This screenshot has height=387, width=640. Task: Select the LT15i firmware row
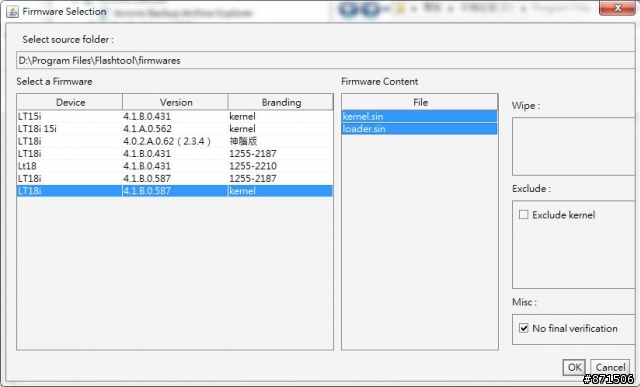coord(175,116)
